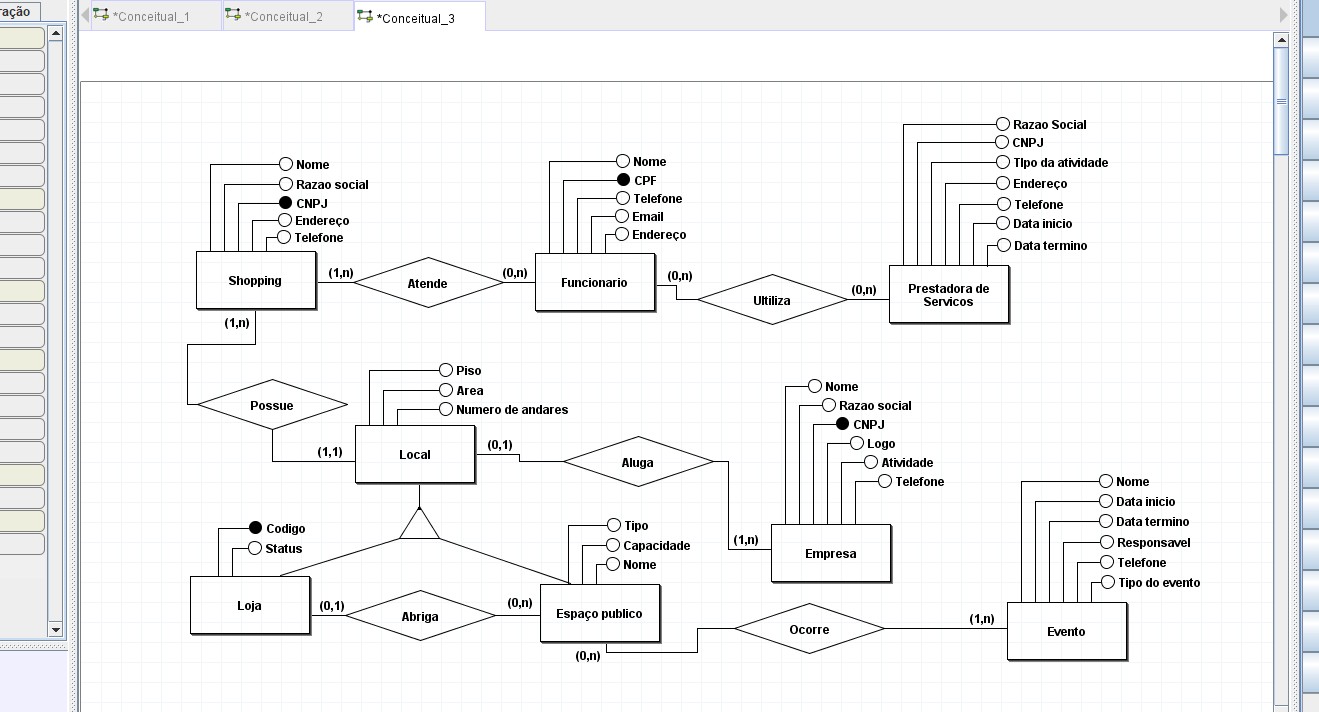Viewport: 1319px width, 712px height.
Task: Click the Abriga relationship diamond
Action: [x=420, y=616]
